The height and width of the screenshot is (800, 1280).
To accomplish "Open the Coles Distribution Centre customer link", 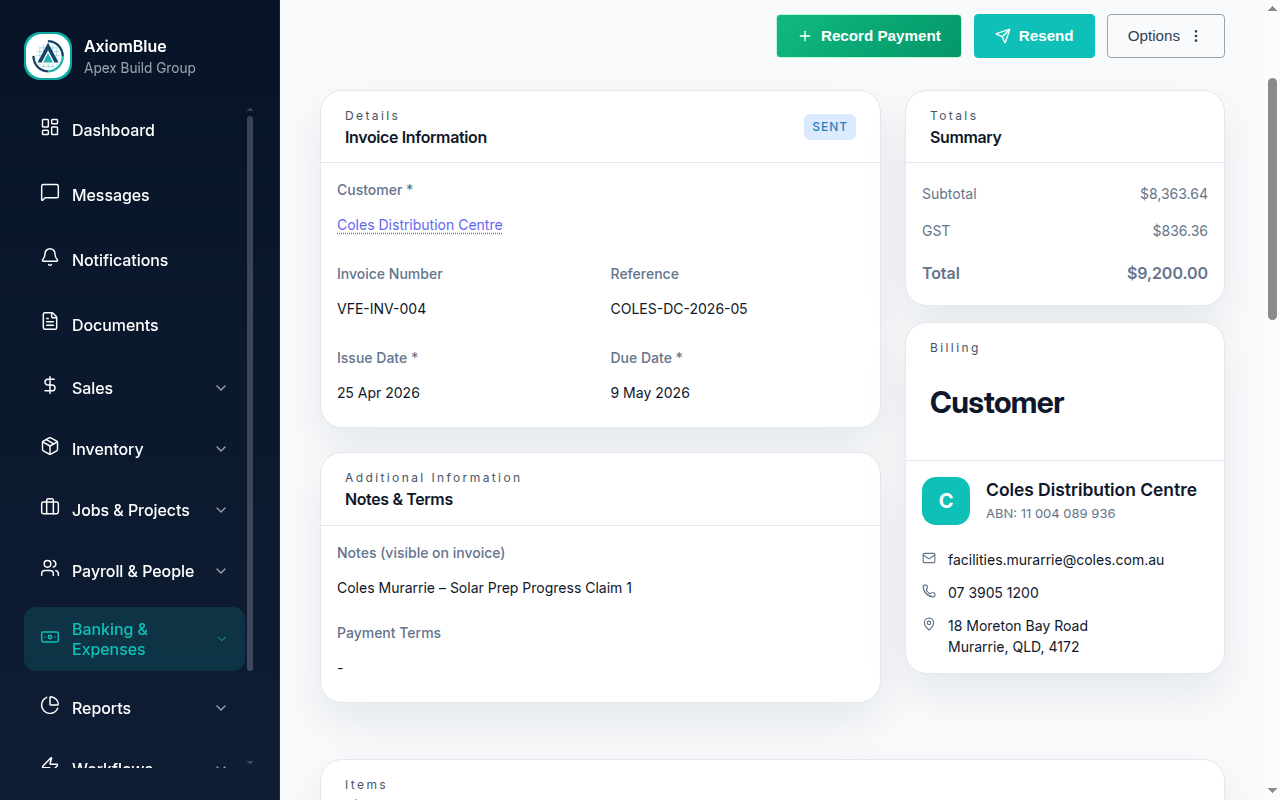I will pyautogui.click(x=420, y=225).
